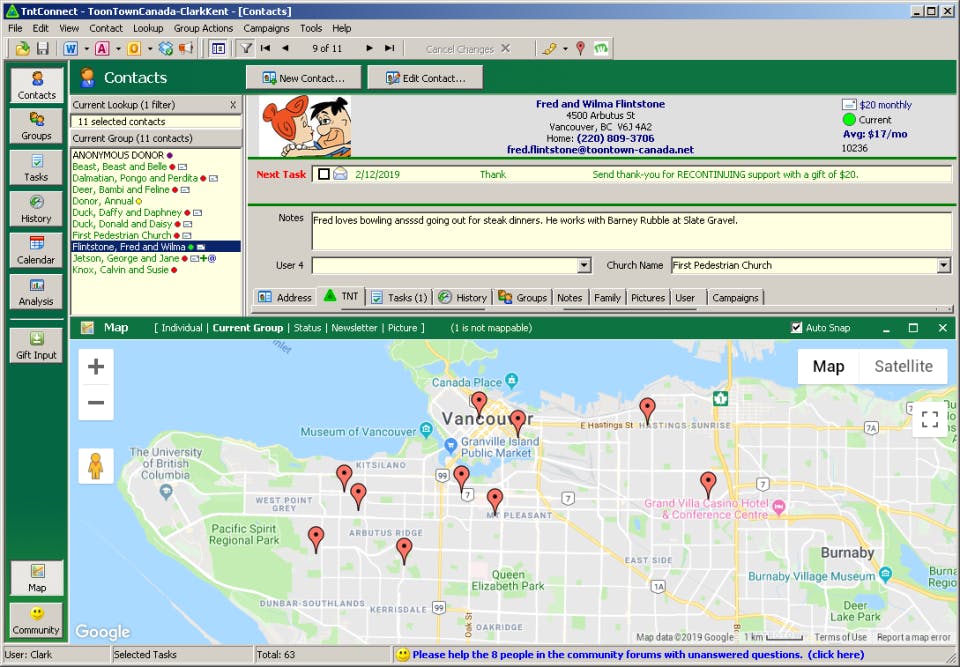Screen dimensions: 960x667
Task: Click the map pin toolbar icon
Action: click(x=580, y=48)
